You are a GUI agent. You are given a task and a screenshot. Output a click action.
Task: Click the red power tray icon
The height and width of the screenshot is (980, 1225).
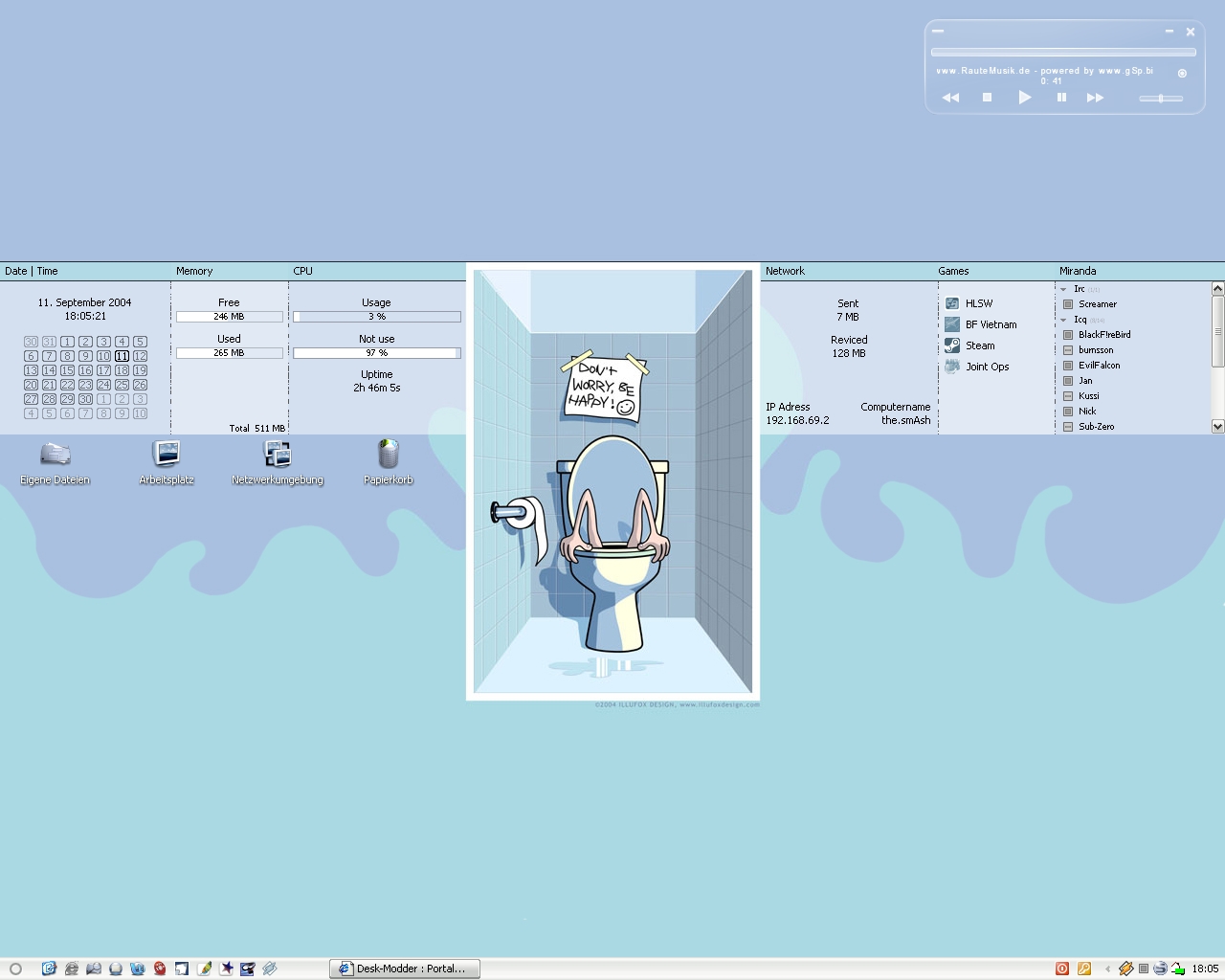pyautogui.click(x=1062, y=969)
